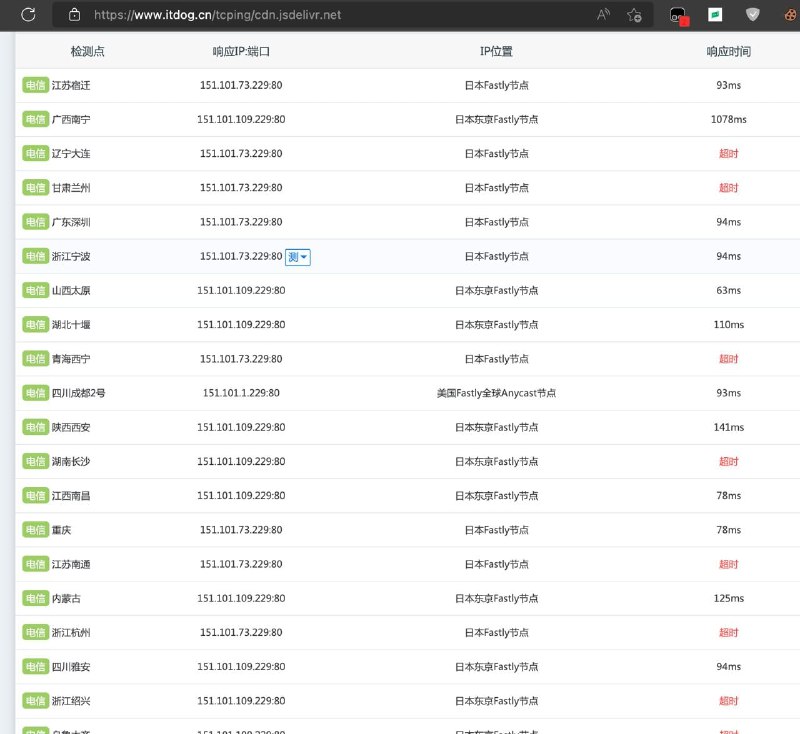Click IP 151.101.1.229:80 in 四川成都2号 row

[x=241, y=393]
